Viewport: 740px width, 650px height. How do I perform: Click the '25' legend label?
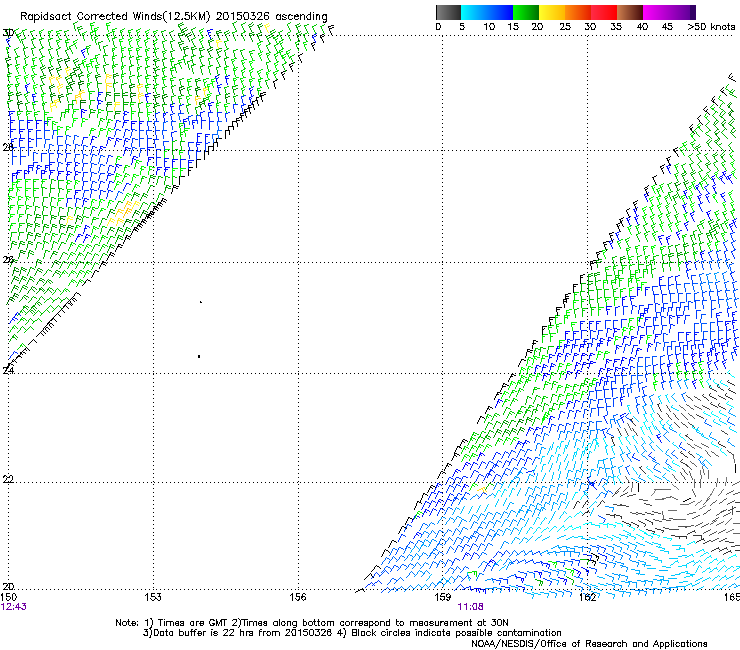(x=565, y=27)
